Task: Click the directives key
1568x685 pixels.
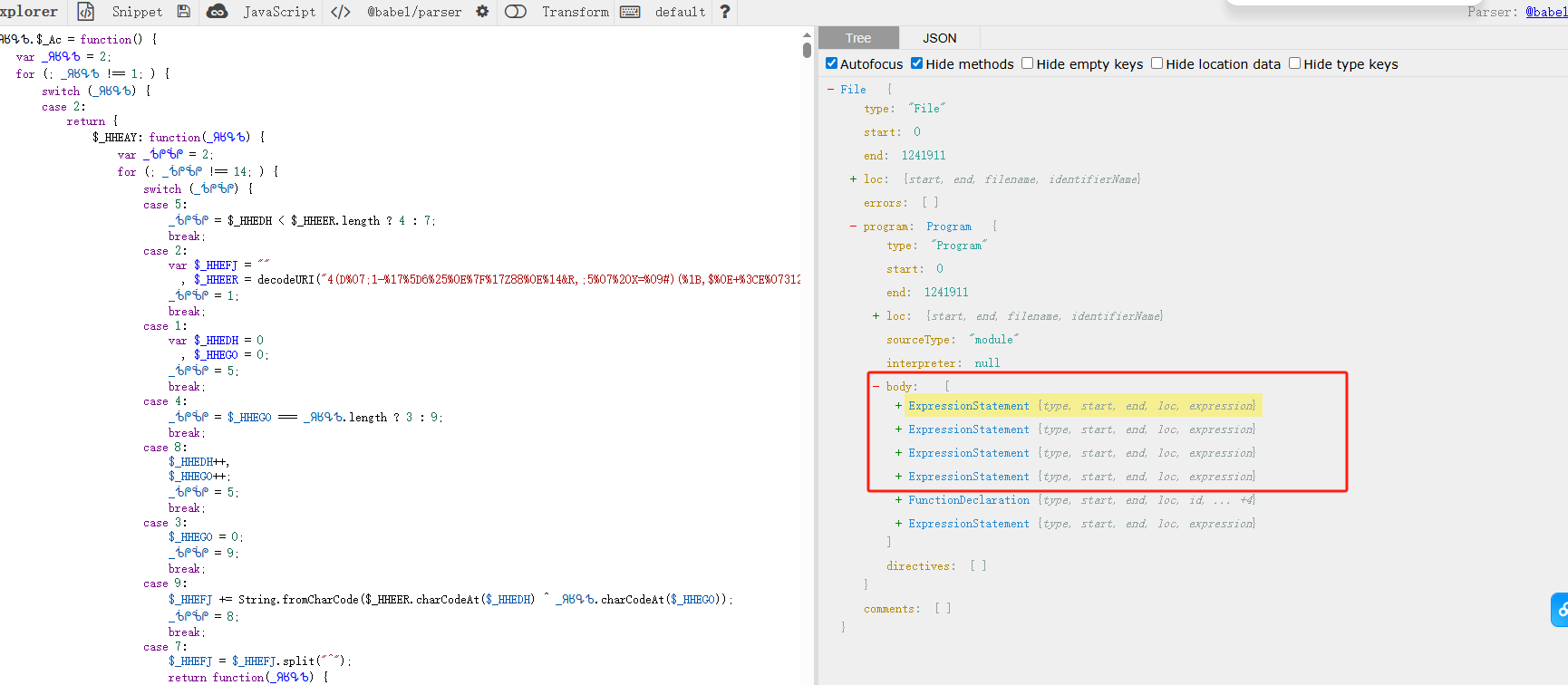Action: [x=919, y=566]
